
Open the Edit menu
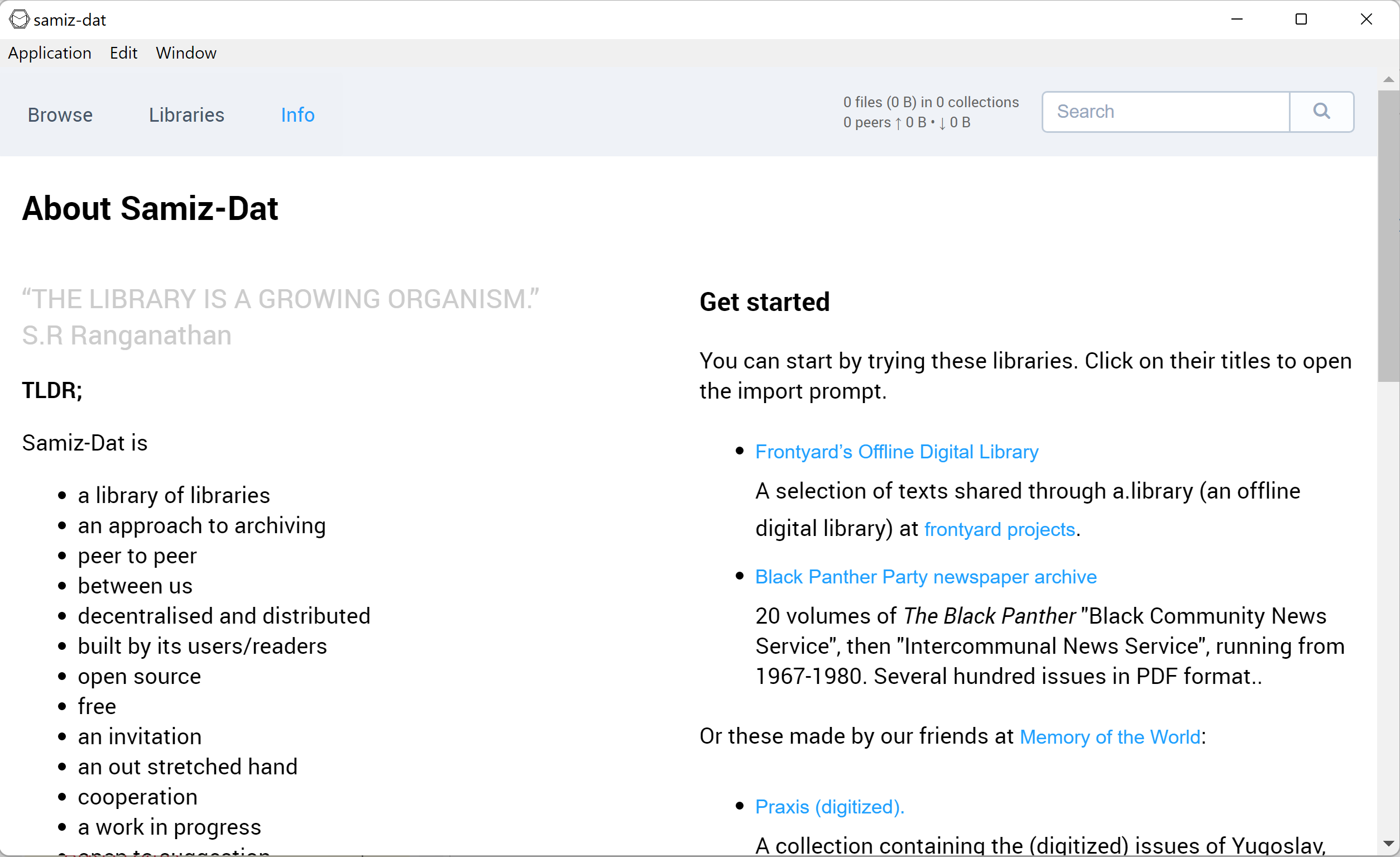[123, 53]
